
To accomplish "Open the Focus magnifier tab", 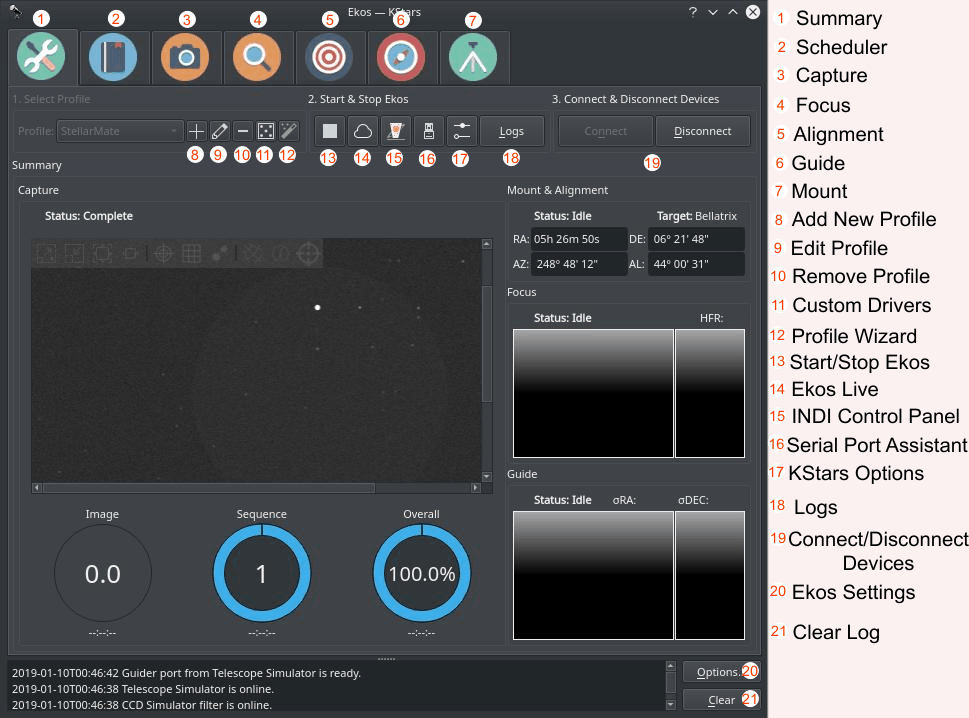I will point(257,58).
